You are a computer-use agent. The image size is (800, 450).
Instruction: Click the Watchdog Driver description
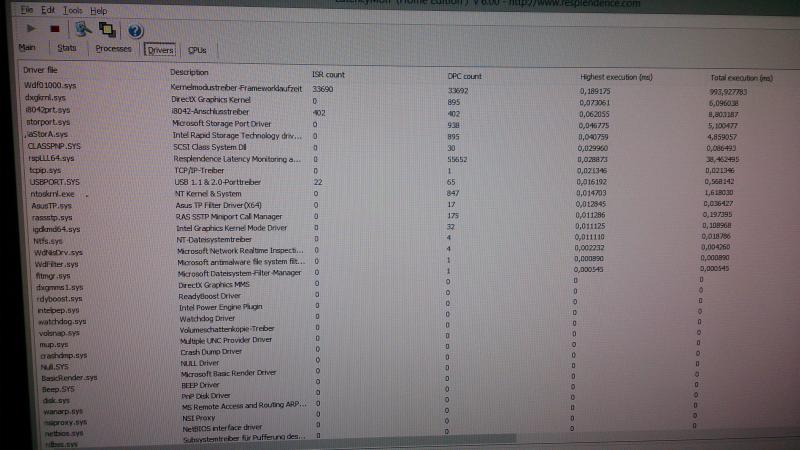pos(207,318)
